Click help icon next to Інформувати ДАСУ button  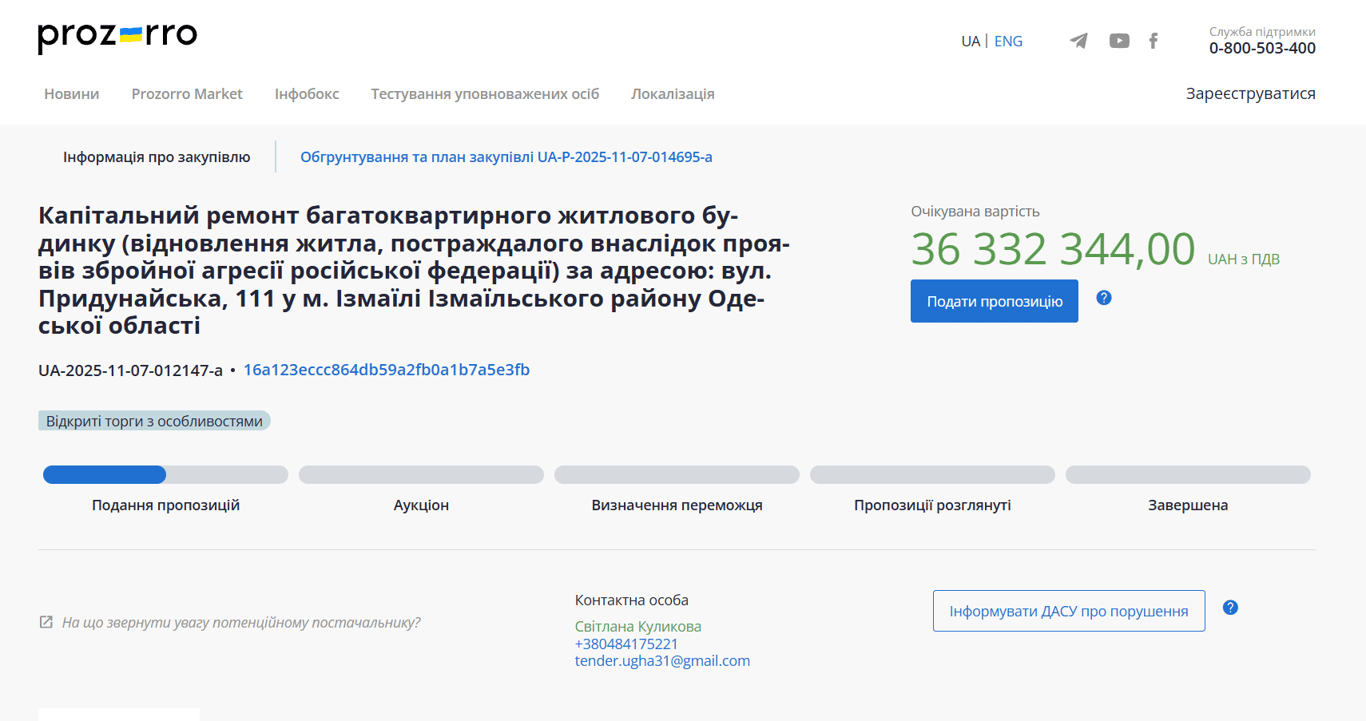click(1231, 607)
